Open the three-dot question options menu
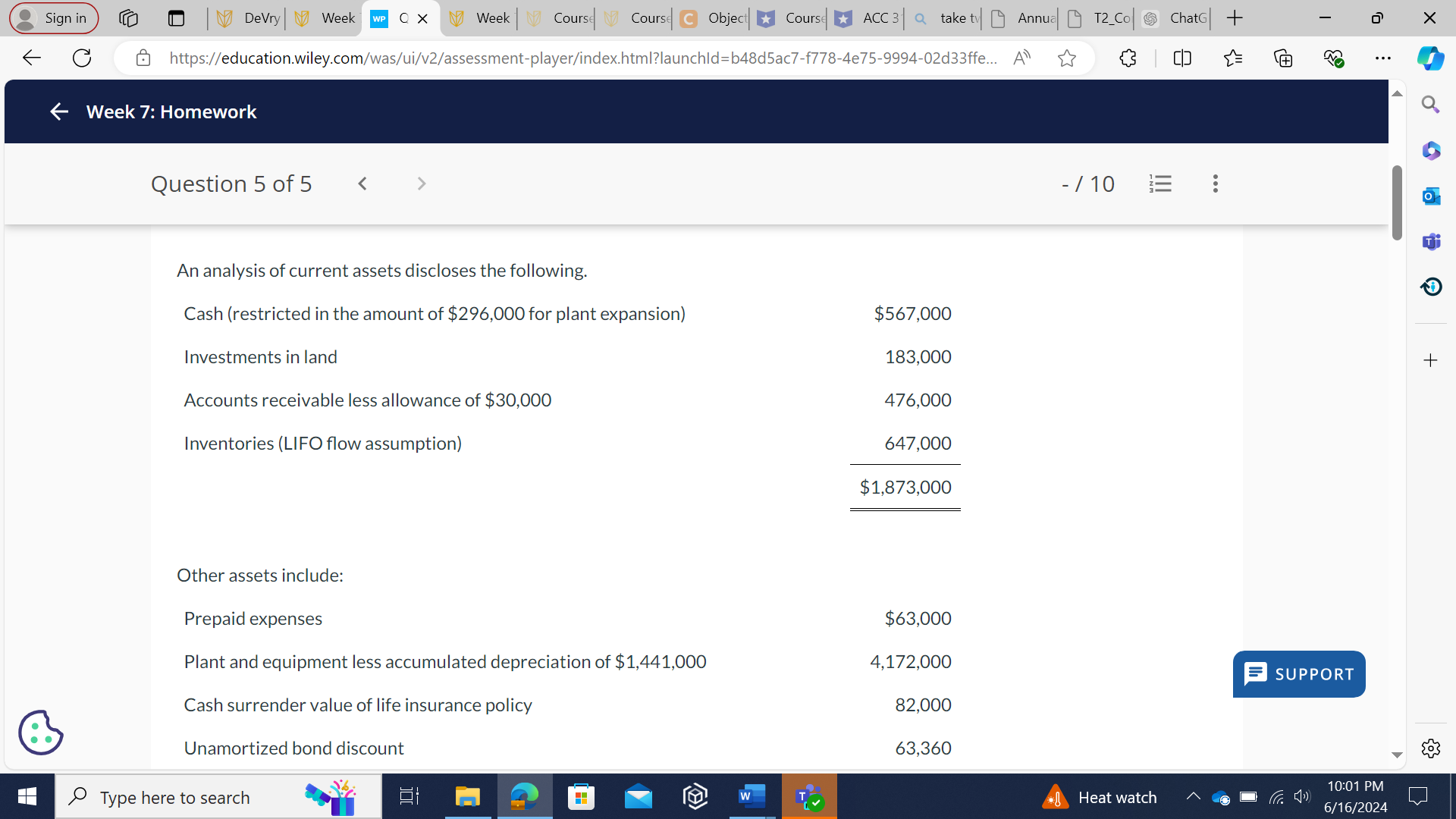 tap(1215, 184)
